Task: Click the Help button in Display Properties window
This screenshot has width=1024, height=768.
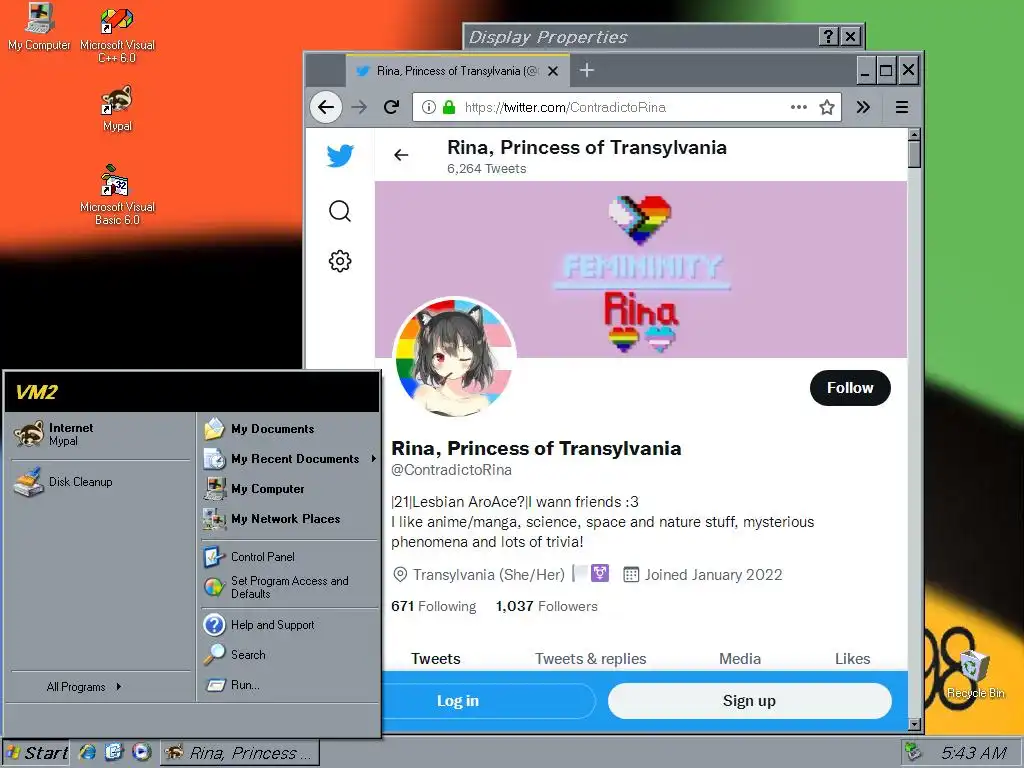Action: coord(828,37)
